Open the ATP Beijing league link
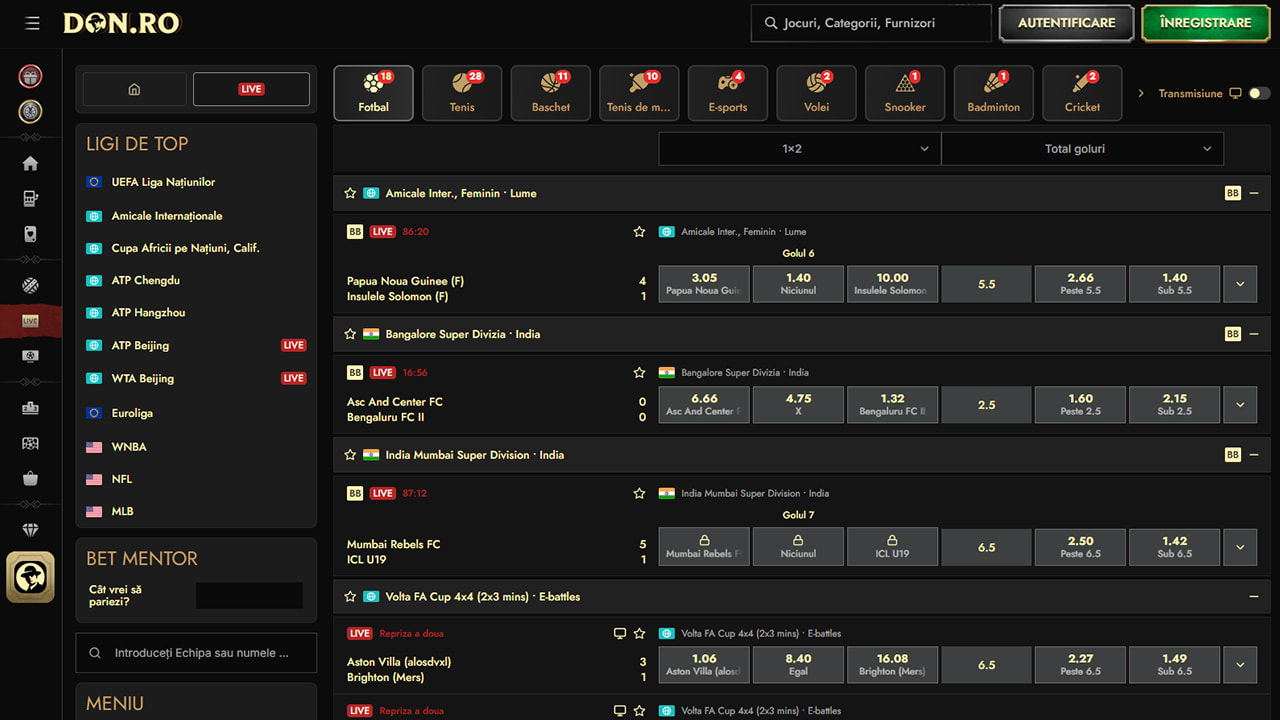1280x720 pixels. 140,346
